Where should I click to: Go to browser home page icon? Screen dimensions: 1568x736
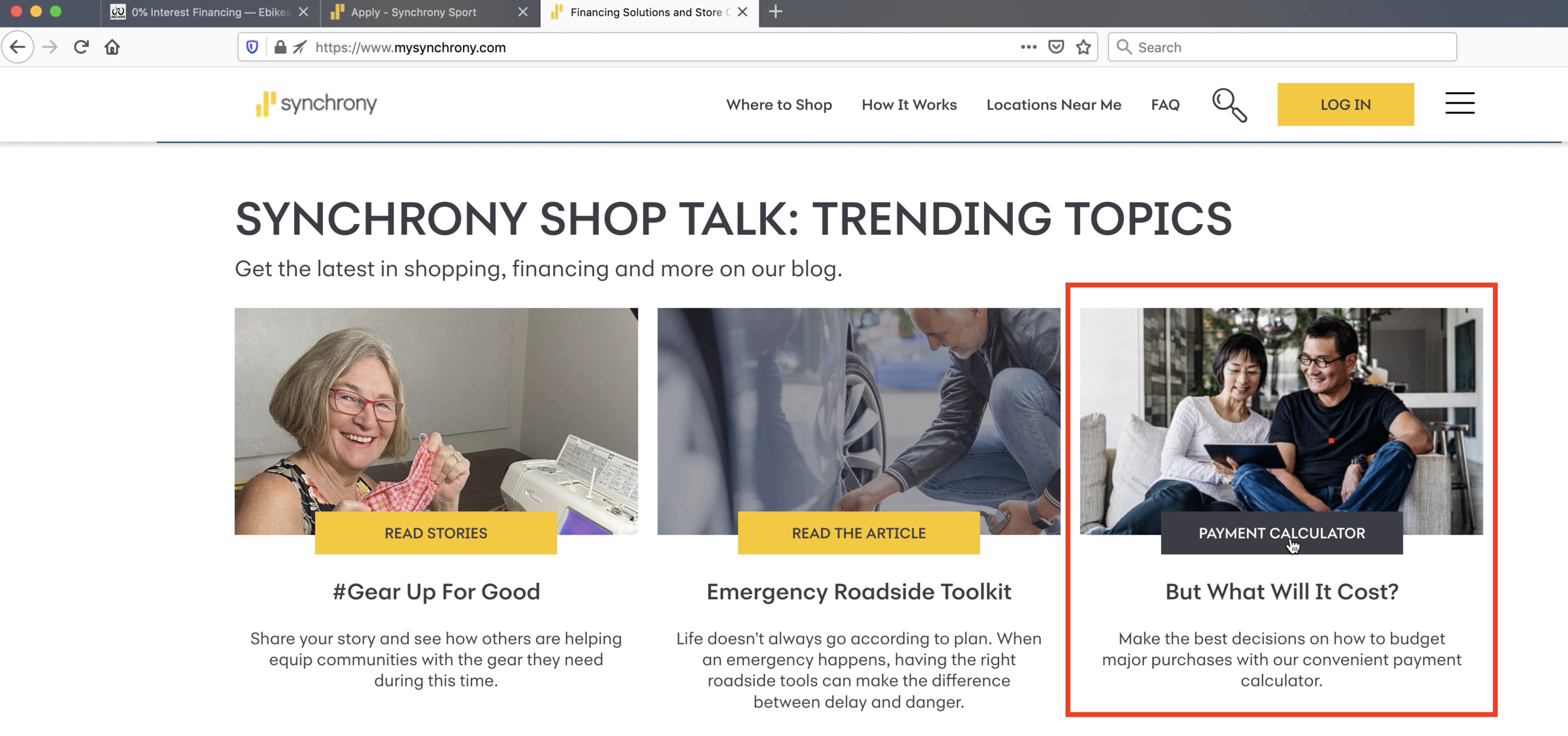112,47
